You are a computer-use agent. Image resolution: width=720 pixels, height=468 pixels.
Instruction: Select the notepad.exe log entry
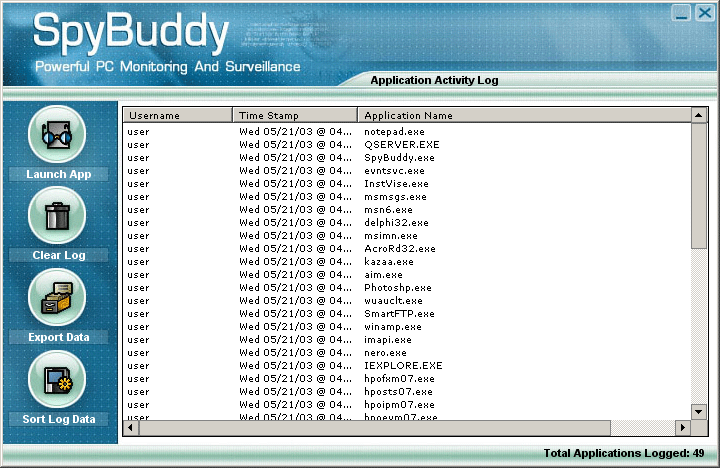(x=394, y=131)
